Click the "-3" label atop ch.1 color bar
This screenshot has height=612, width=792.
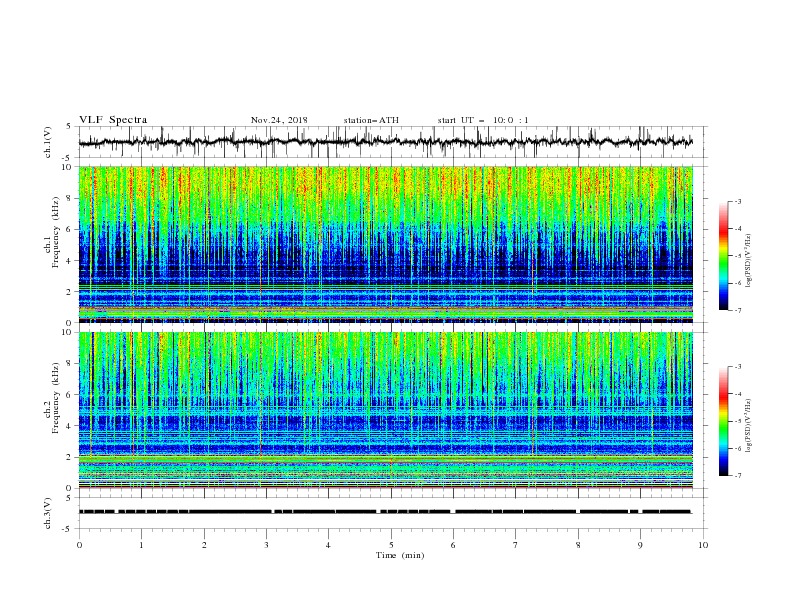point(738,201)
